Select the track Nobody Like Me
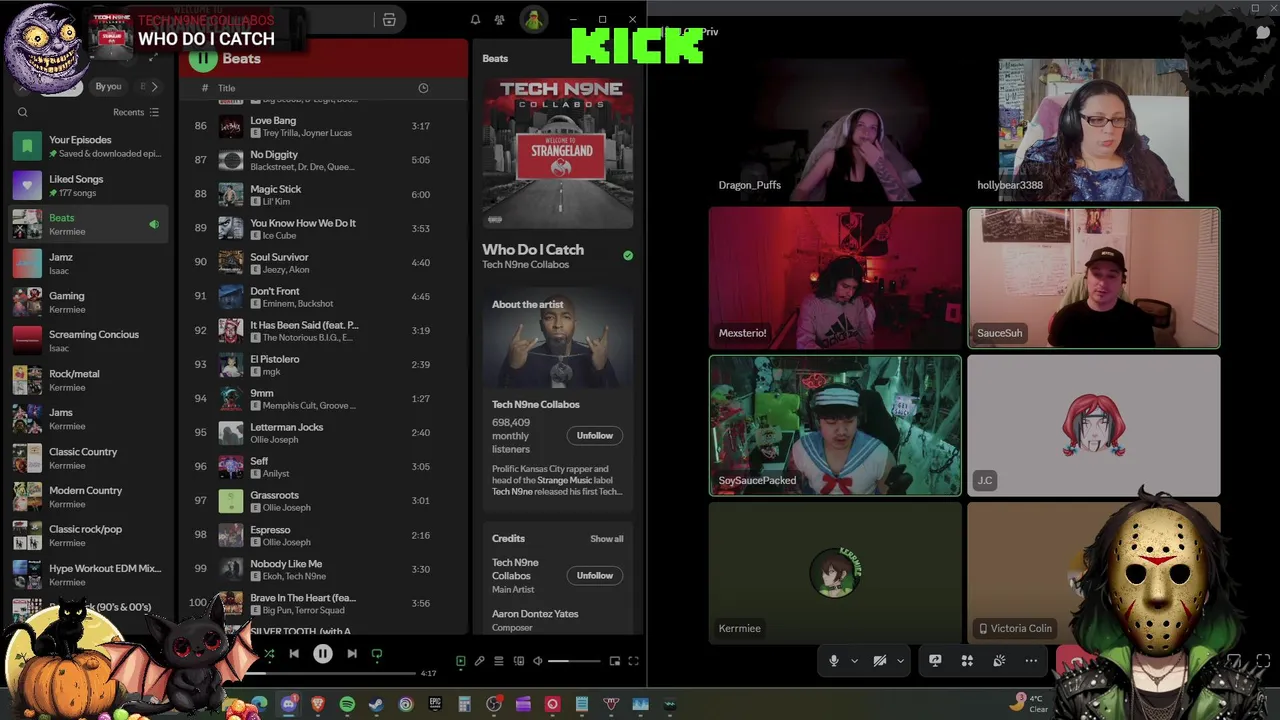Image resolution: width=1280 pixels, height=720 pixels. (x=323, y=569)
